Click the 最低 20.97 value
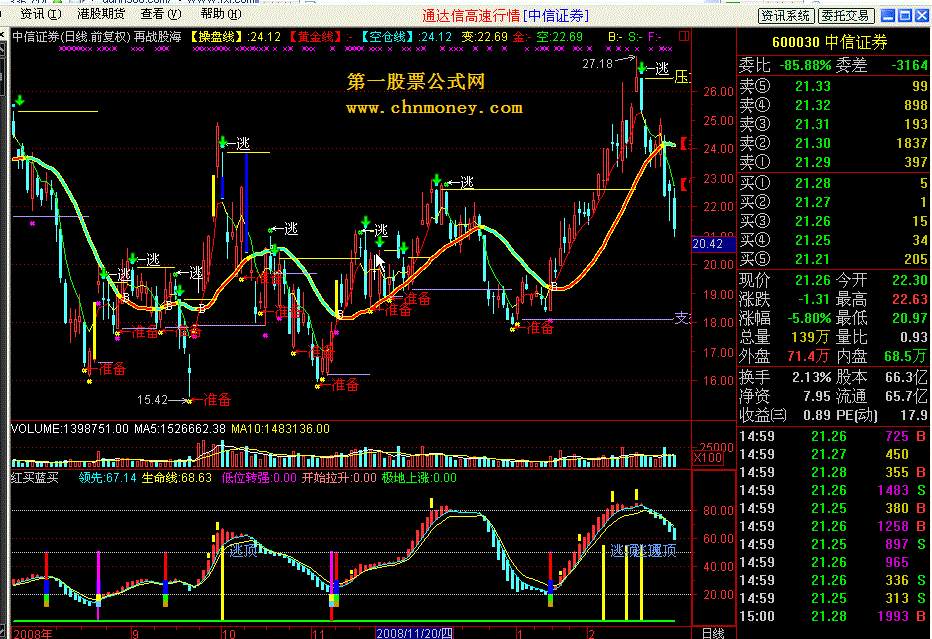 910,318
